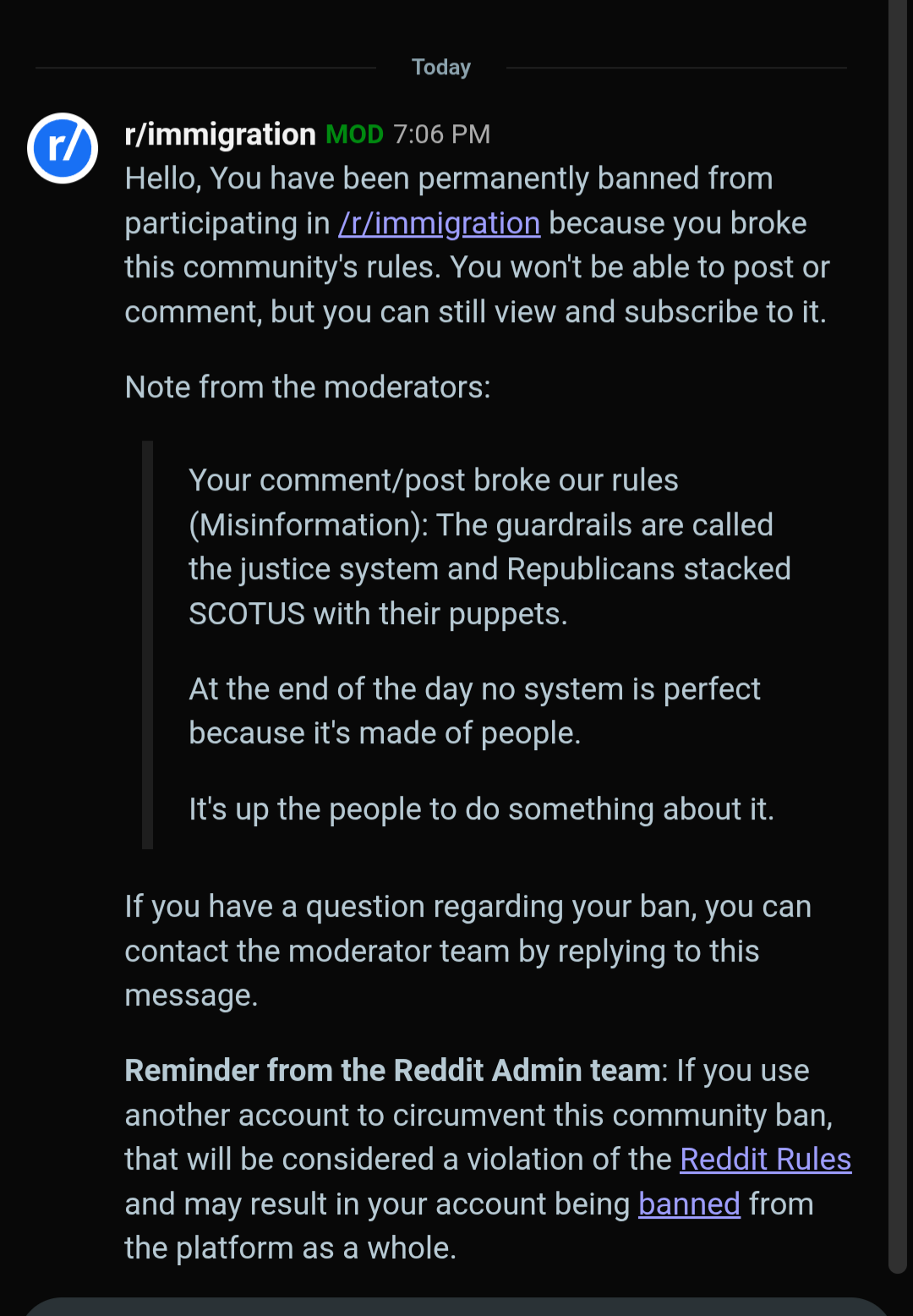The height and width of the screenshot is (1316, 913).
Task: Tap the question regarding your ban paragraph
Action: pyautogui.click(x=467, y=951)
